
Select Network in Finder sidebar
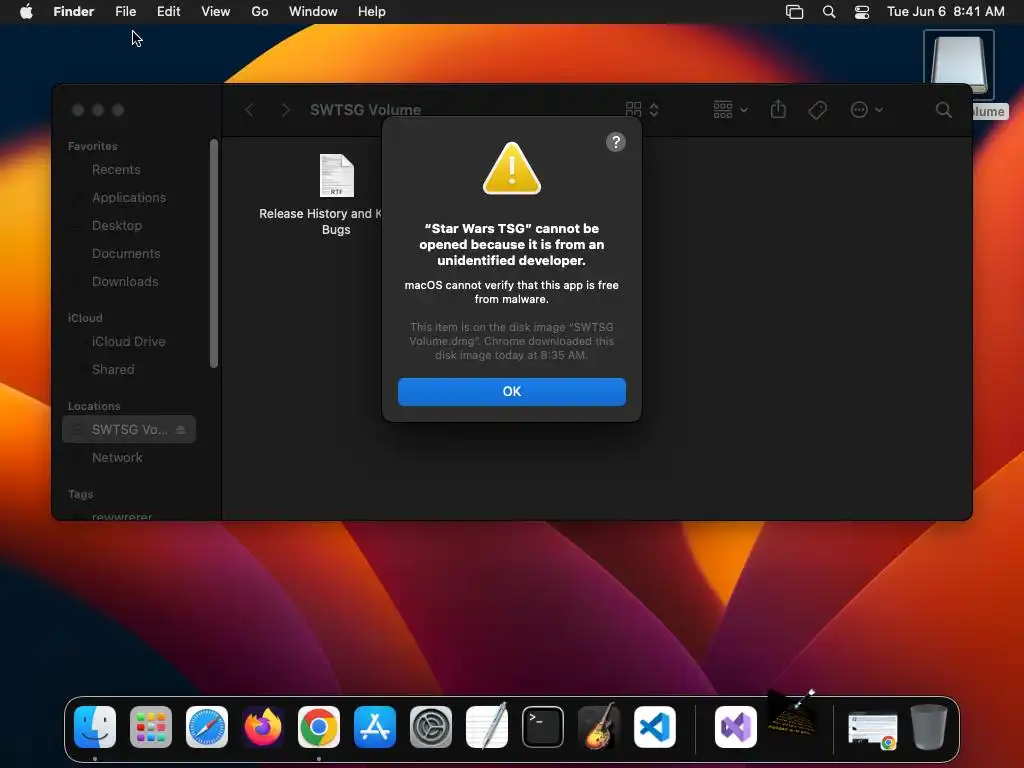pyautogui.click(x=117, y=457)
